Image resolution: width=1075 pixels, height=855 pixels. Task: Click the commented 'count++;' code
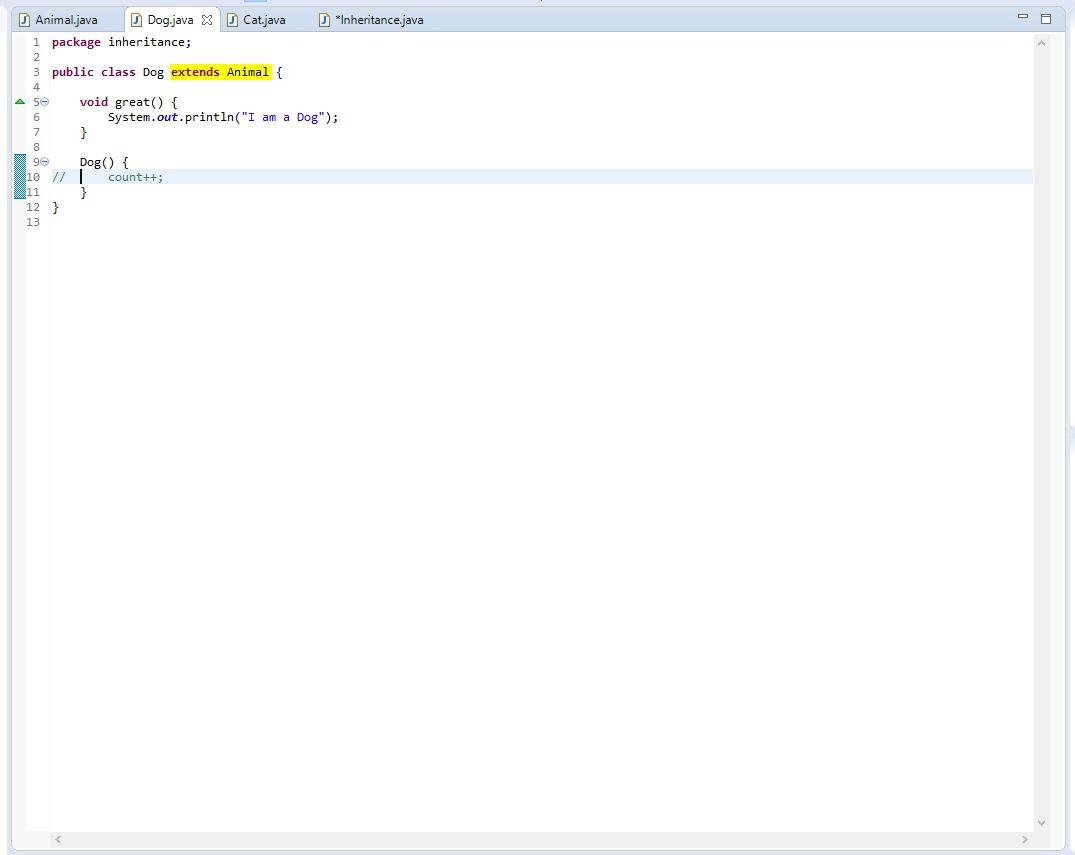(x=135, y=178)
